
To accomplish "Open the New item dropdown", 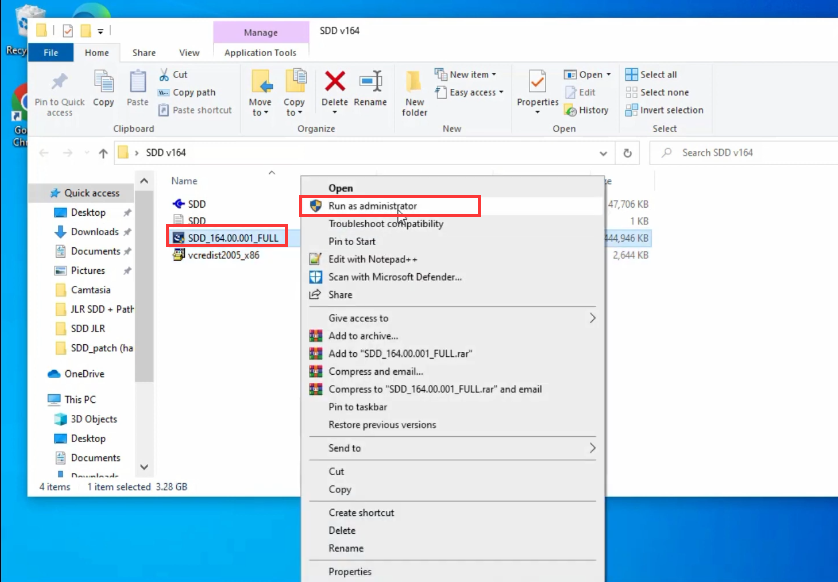I will [x=465, y=74].
